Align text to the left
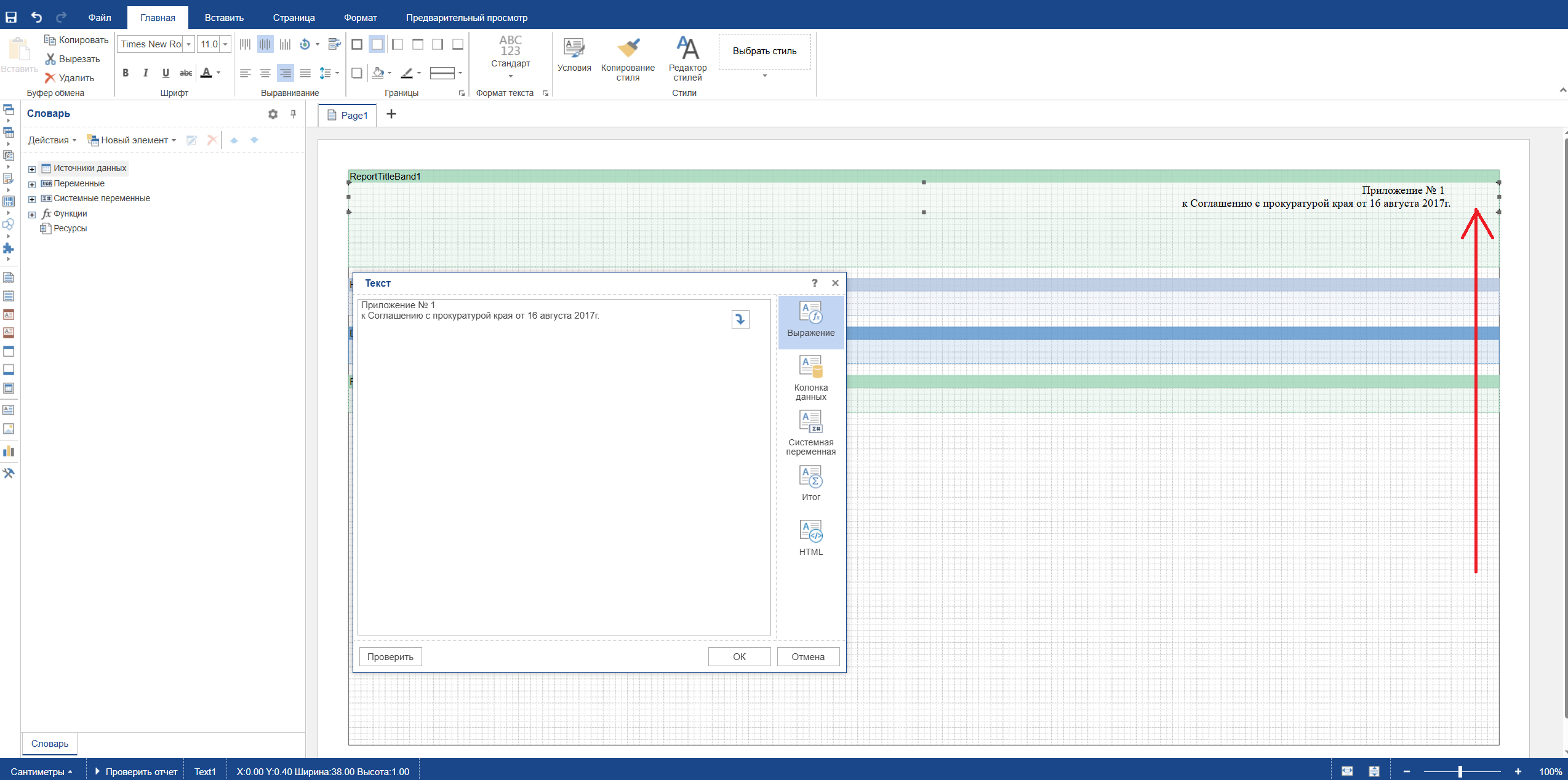Image resolution: width=1568 pixels, height=780 pixels. tap(245, 73)
